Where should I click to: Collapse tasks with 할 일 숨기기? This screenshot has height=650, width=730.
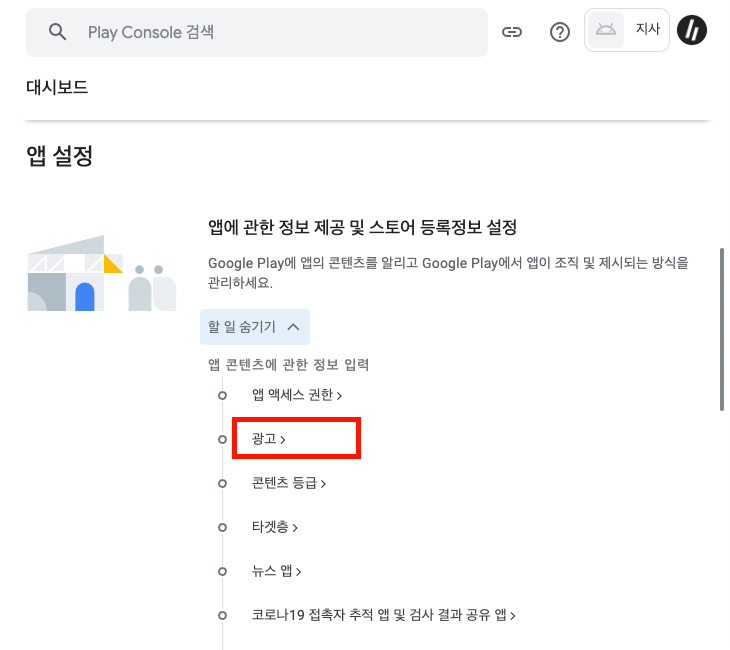pyautogui.click(x=255, y=327)
